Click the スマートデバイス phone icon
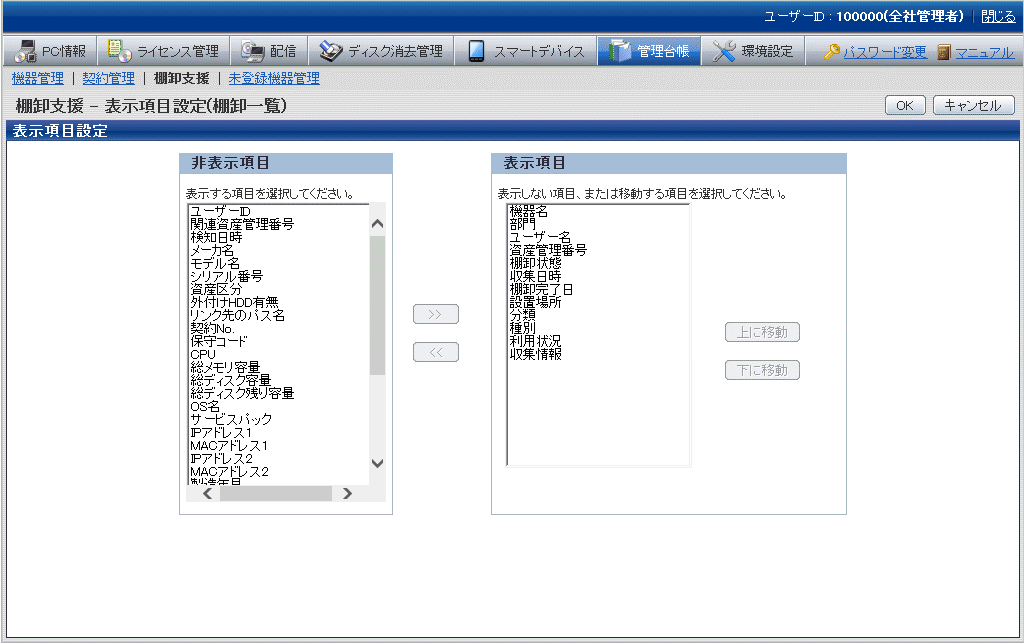Image resolution: width=1024 pixels, height=644 pixels. pos(477,51)
